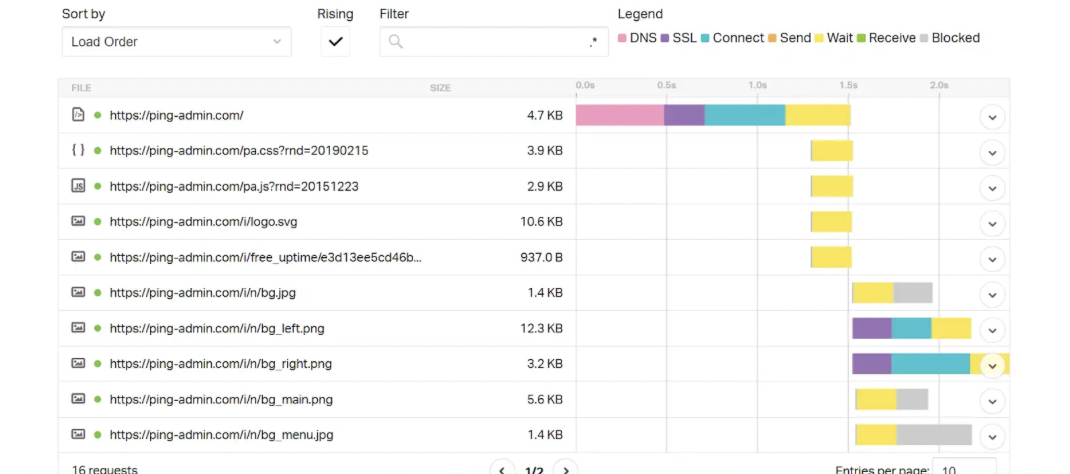Click green status dot for pa.js row
The width and height of the screenshot is (1070, 474).
(98, 186)
